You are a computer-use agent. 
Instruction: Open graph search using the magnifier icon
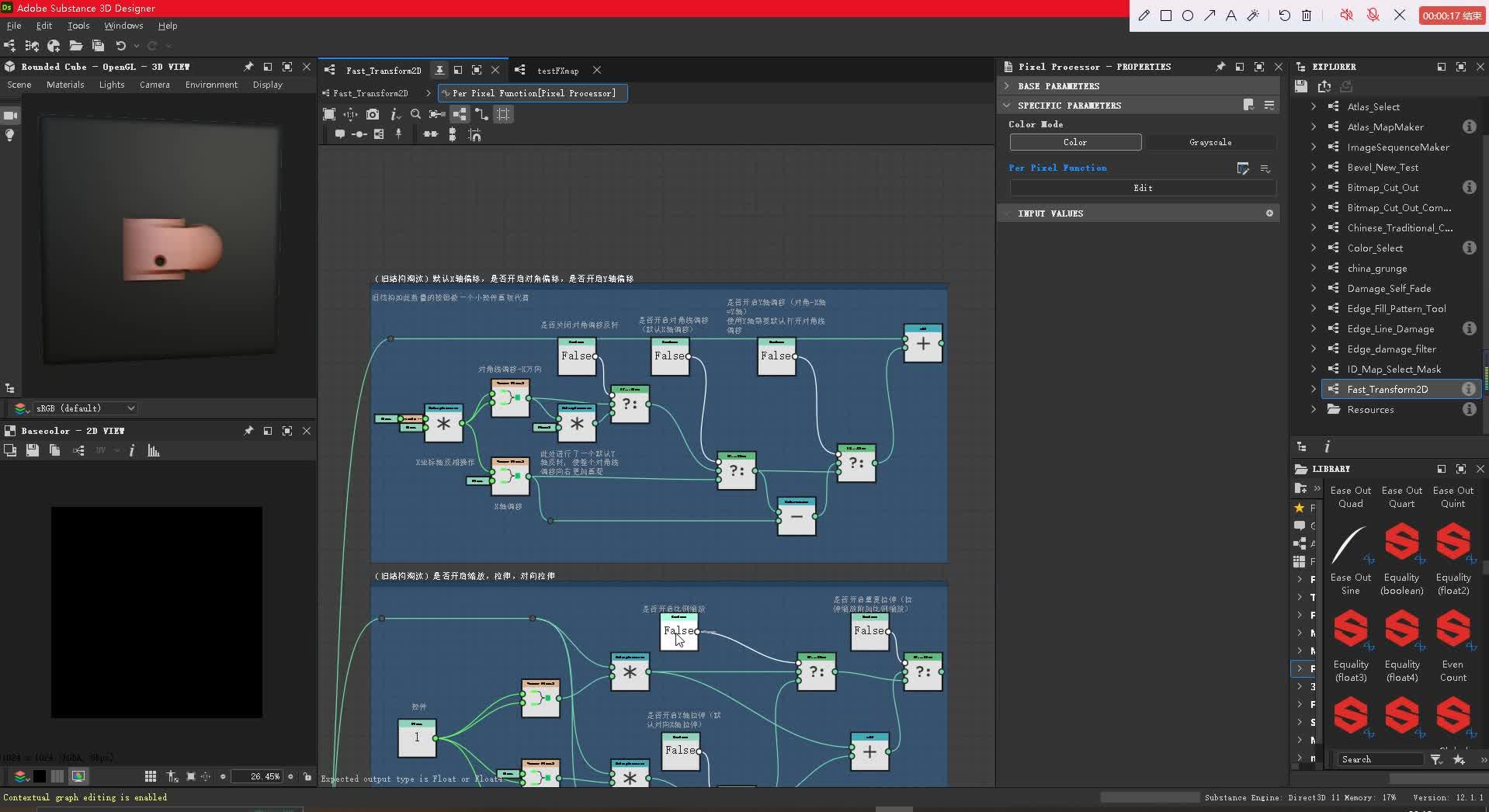[416, 114]
